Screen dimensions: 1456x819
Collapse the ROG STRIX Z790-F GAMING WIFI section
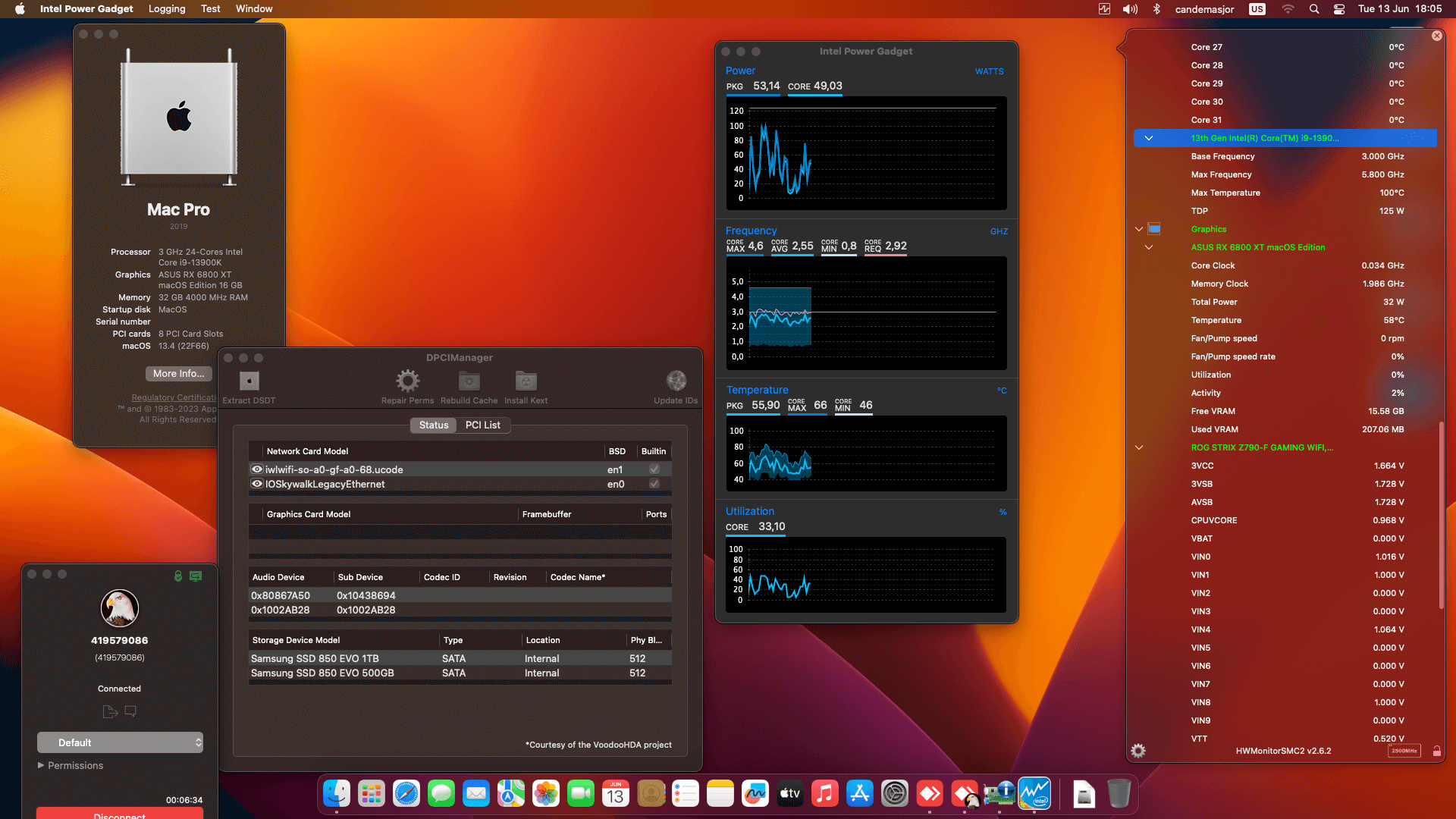[x=1139, y=447]
